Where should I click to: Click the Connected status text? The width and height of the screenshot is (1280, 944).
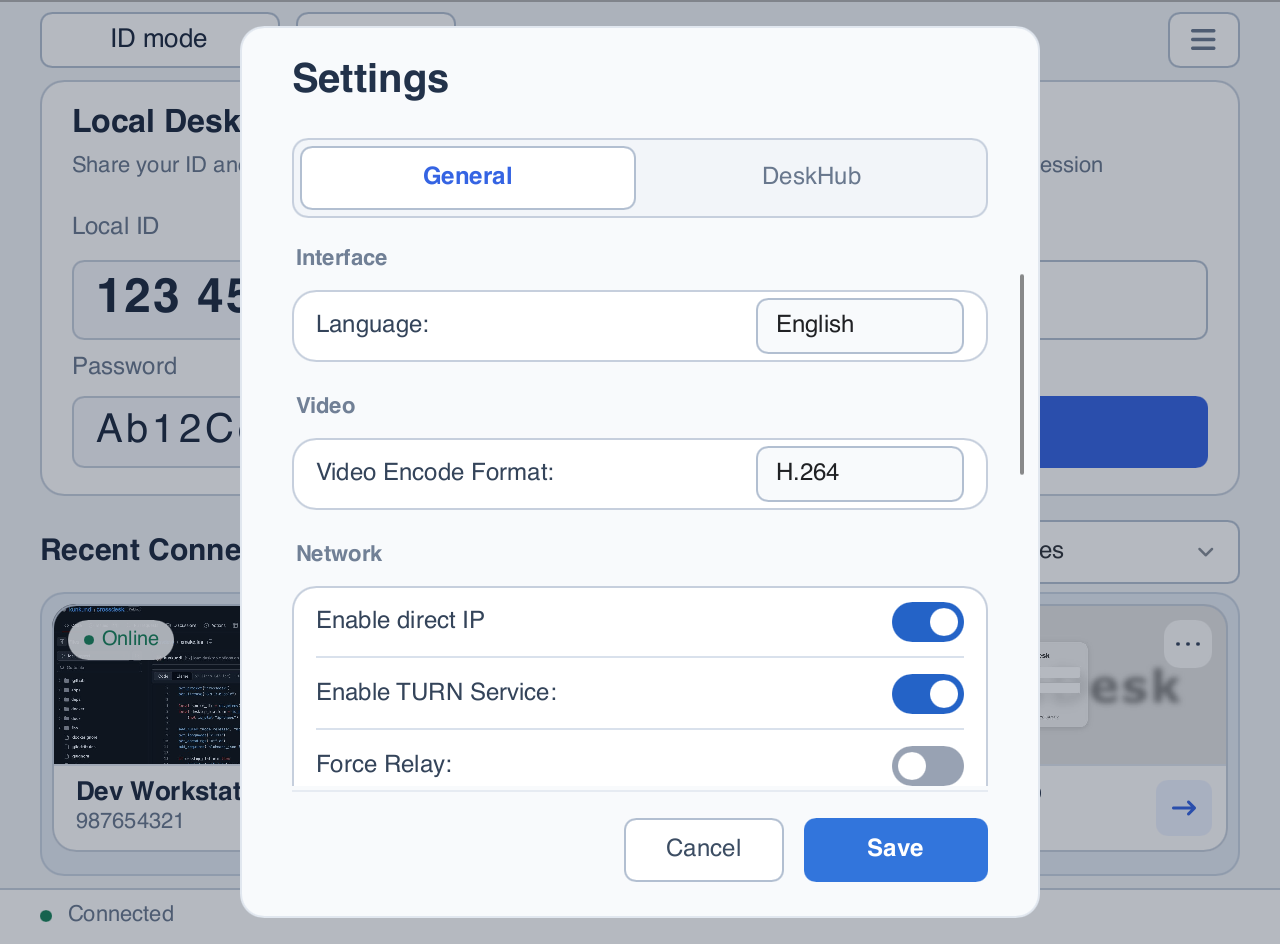pyautogui.click(x=121, y=914)
